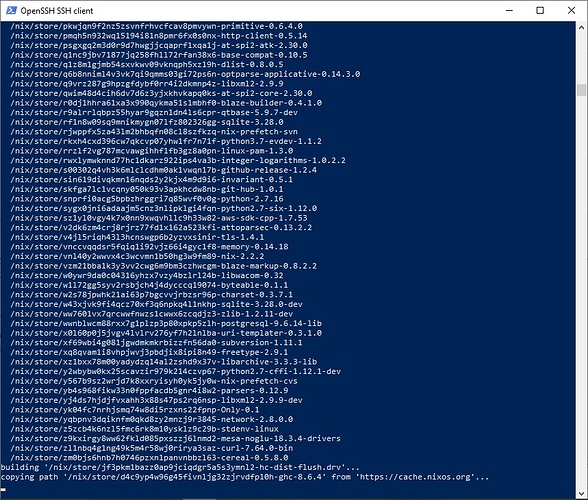Image resolution: width=588 pixels, height=500 pixels.
Task: Maximize the OpenSSH SSH client window
Action: tap(540, 11)
